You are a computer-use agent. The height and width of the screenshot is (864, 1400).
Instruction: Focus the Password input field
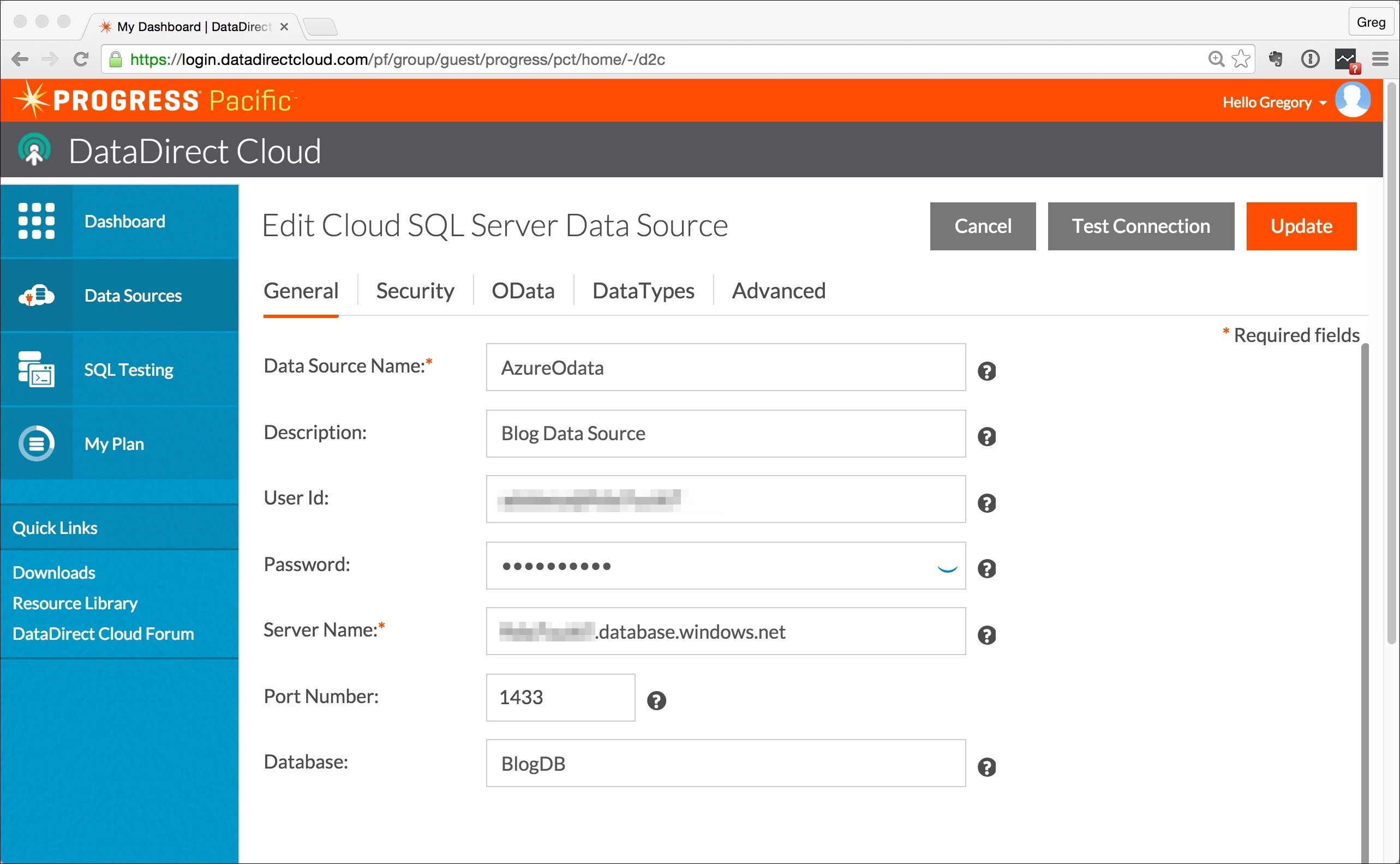tap(726, 565)
